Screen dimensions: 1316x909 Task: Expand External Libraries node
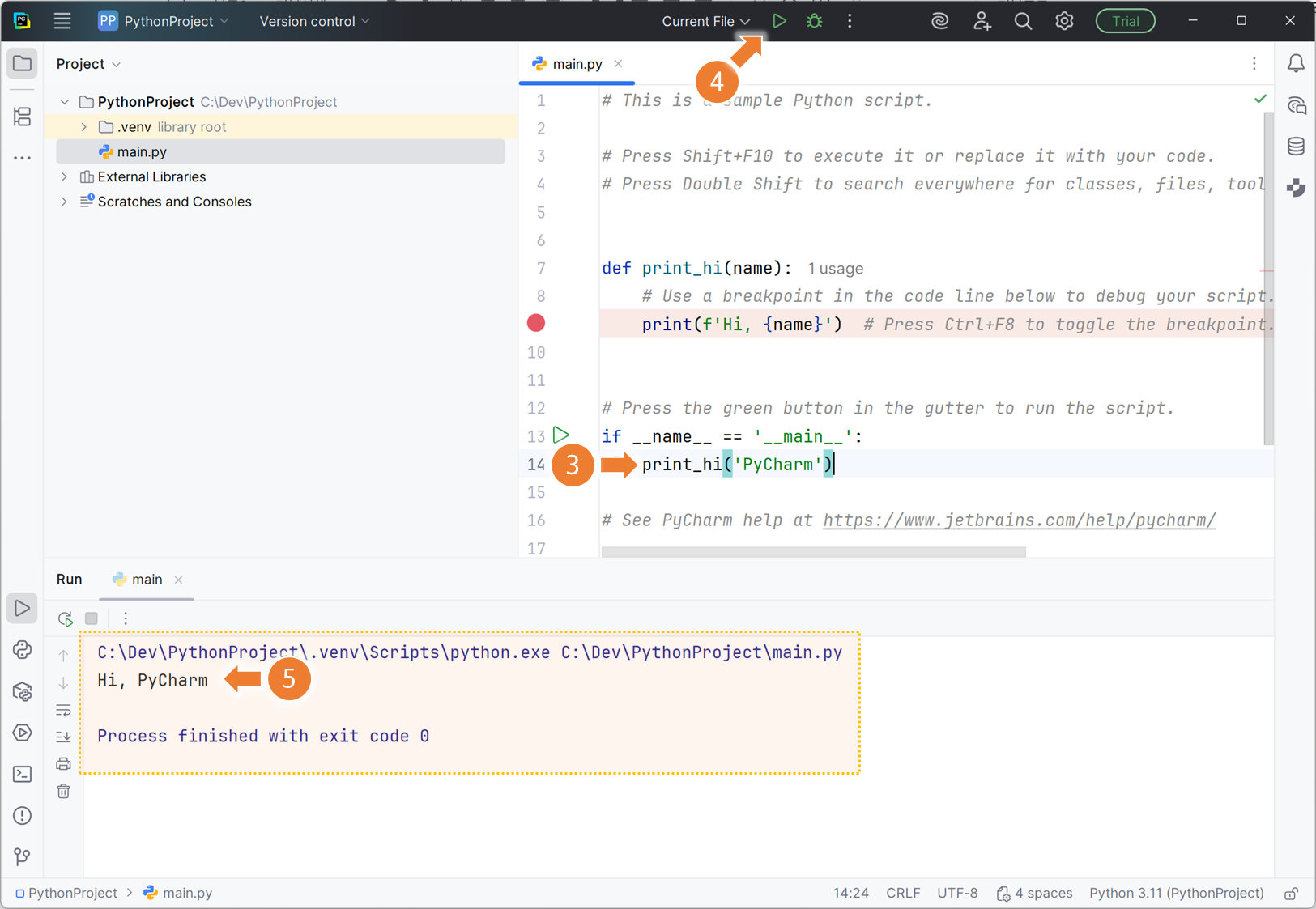(65, 176)
